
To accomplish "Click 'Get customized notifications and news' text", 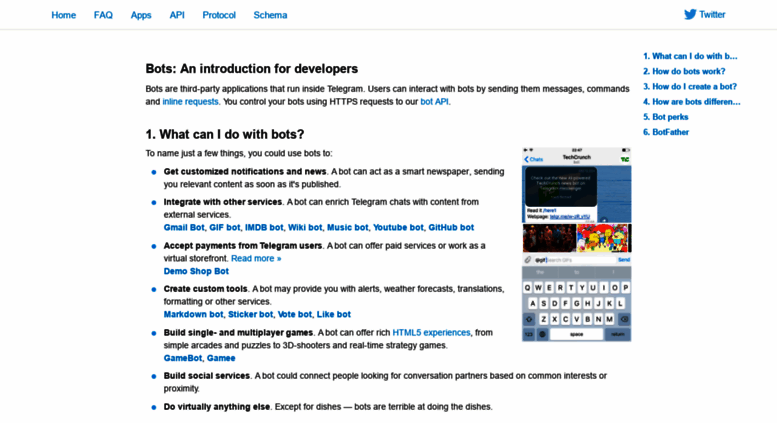I will (245, 171).
